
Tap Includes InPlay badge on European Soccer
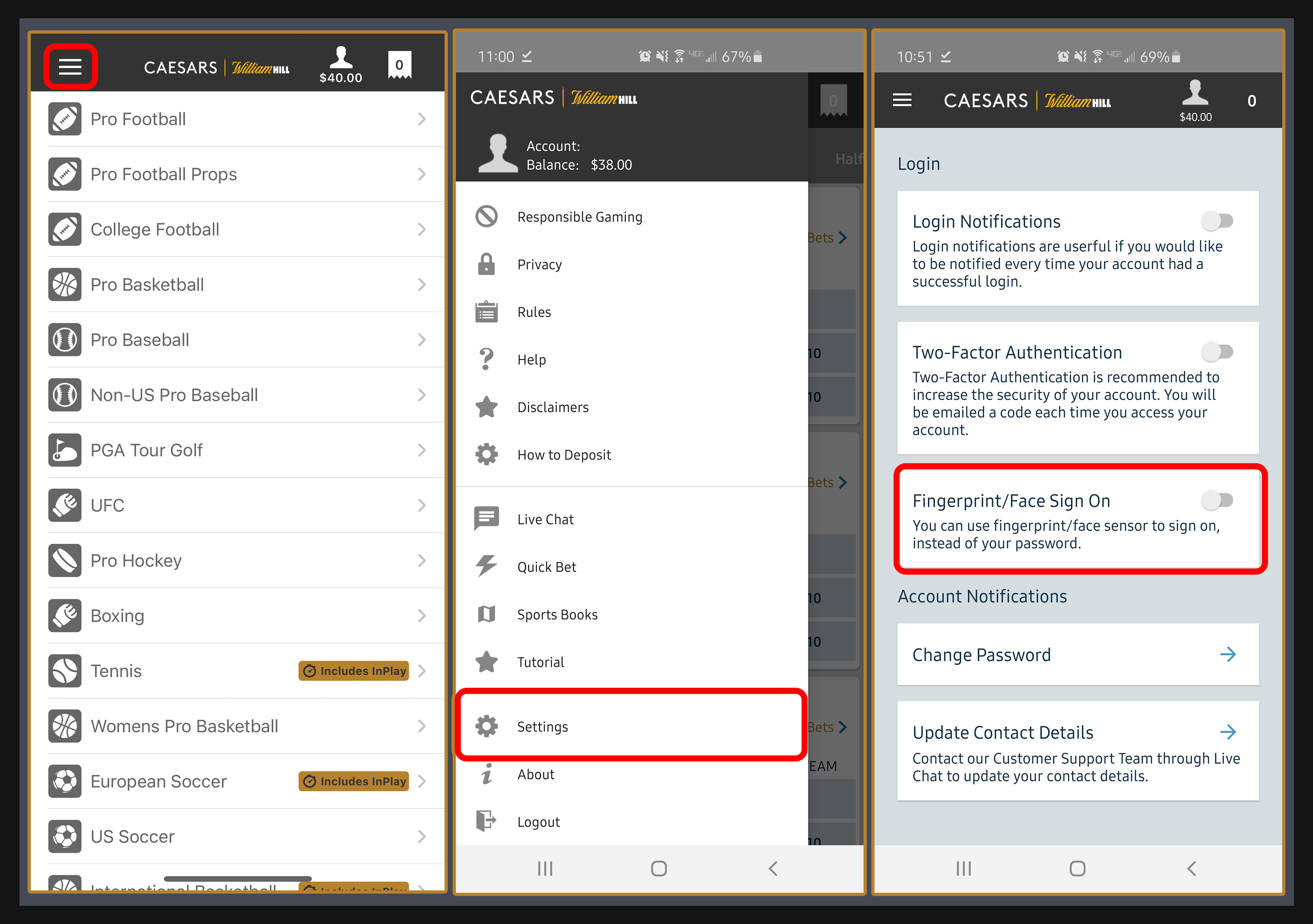click(x=354, y=781)
